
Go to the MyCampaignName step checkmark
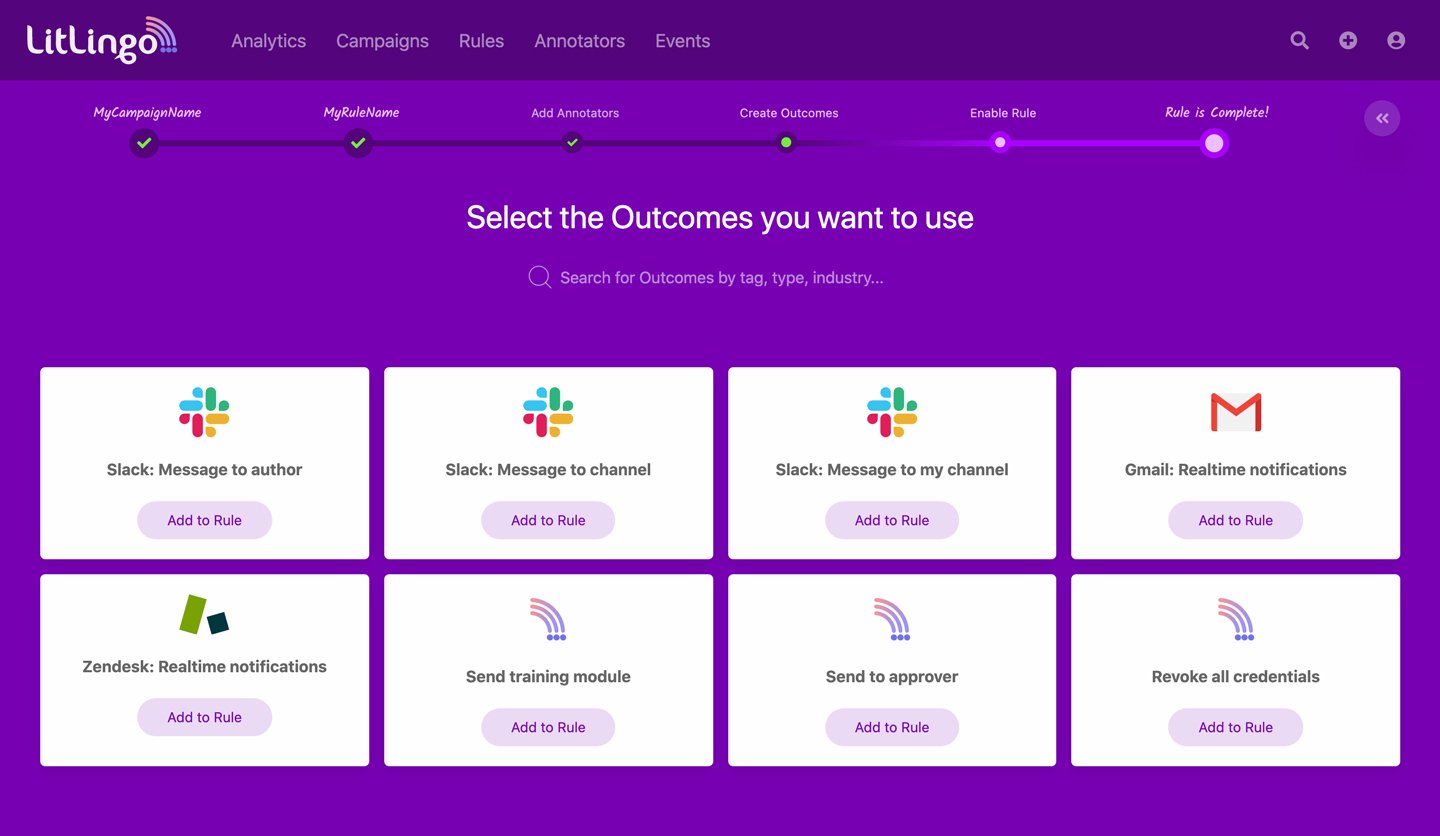pos(145,143)
